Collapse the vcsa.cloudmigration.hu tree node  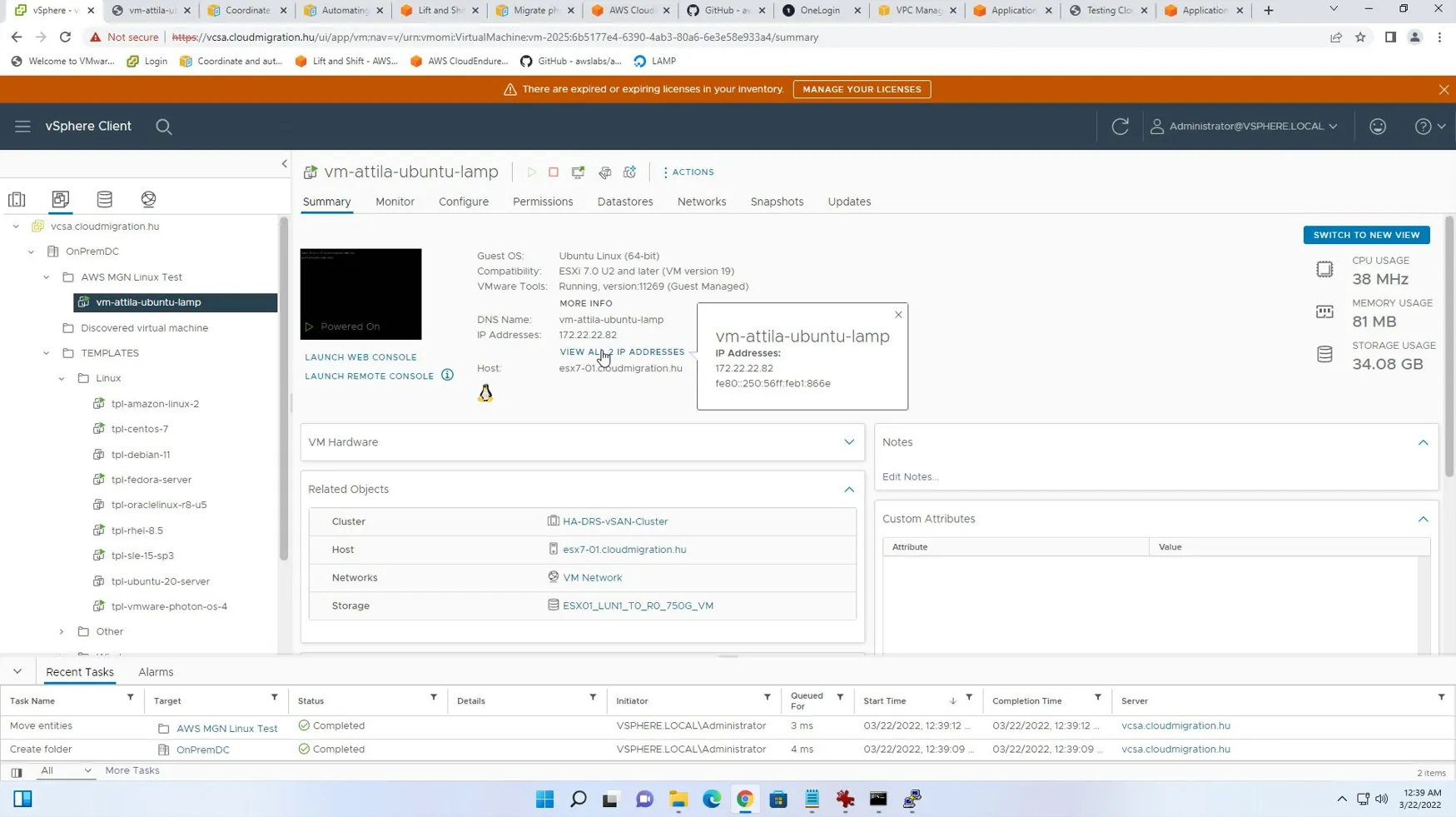click(x=16, y=226)
